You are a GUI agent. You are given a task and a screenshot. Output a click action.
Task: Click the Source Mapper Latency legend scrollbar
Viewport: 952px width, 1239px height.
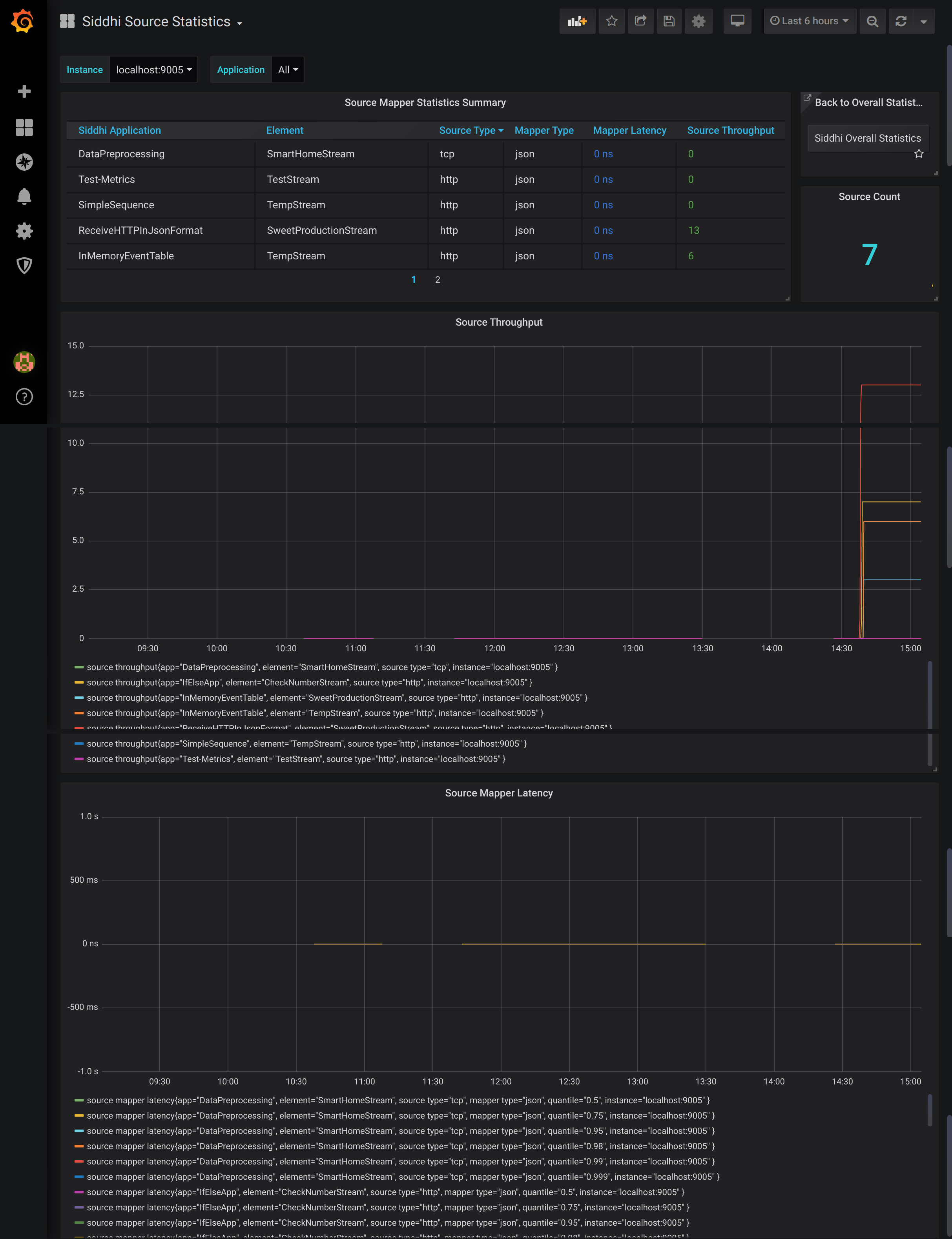(929, 1110)
